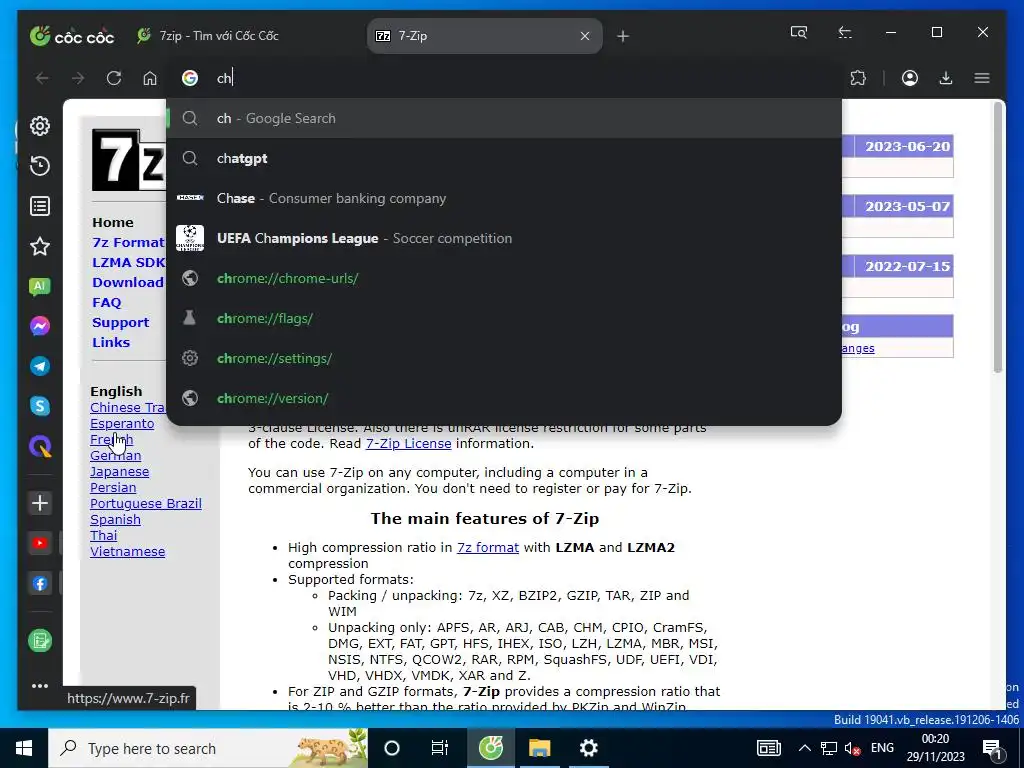Open Skype from the sidebar
The image size is (1024, 768).
click(x=40, y=406)
